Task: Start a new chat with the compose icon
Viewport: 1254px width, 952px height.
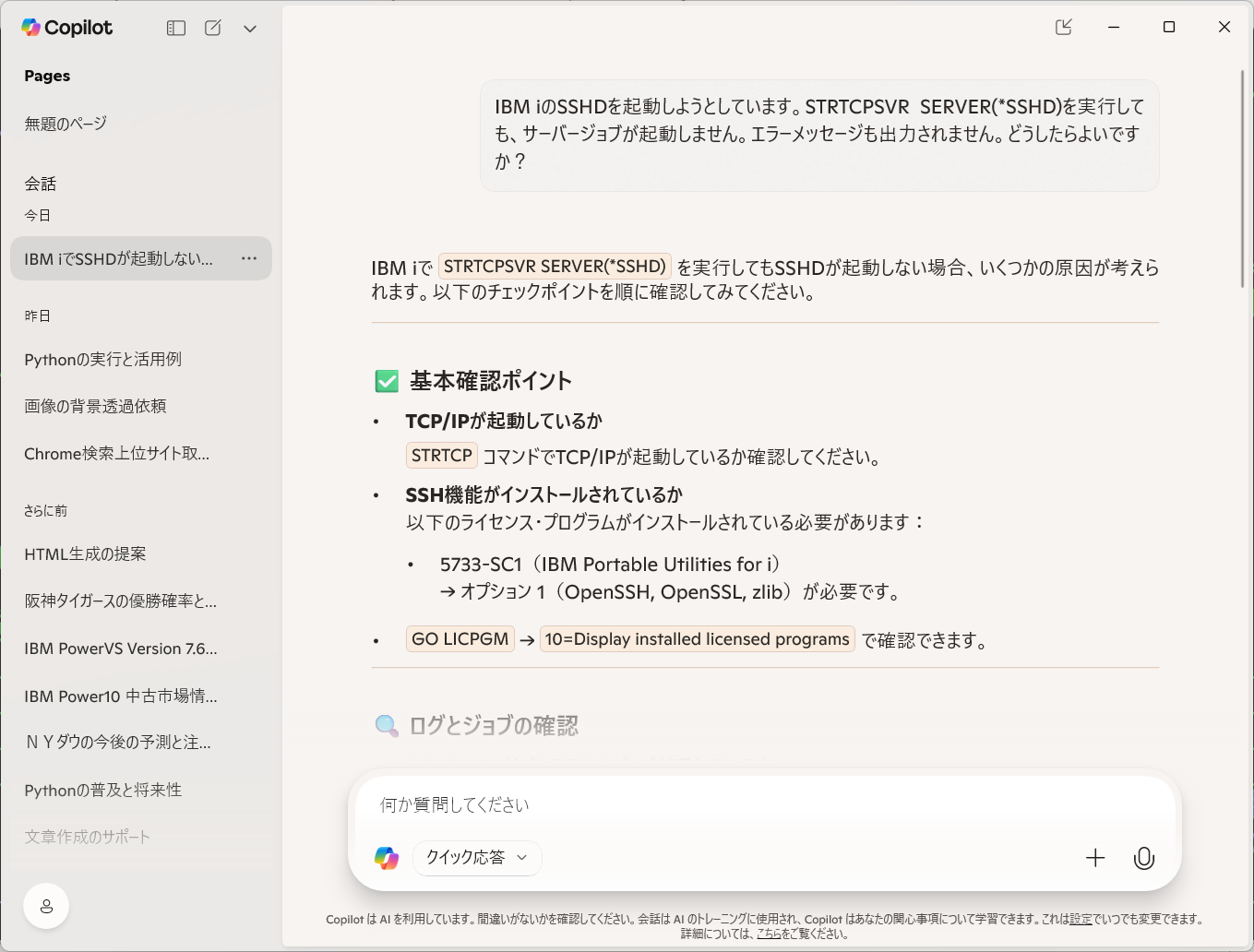Action: click(213, 29)
